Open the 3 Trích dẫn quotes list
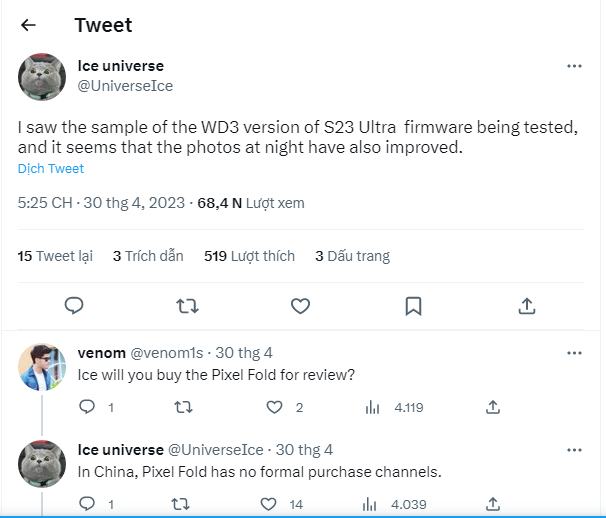Image resolution: width=606 pixels, height=518 pixels. (148, 256)
